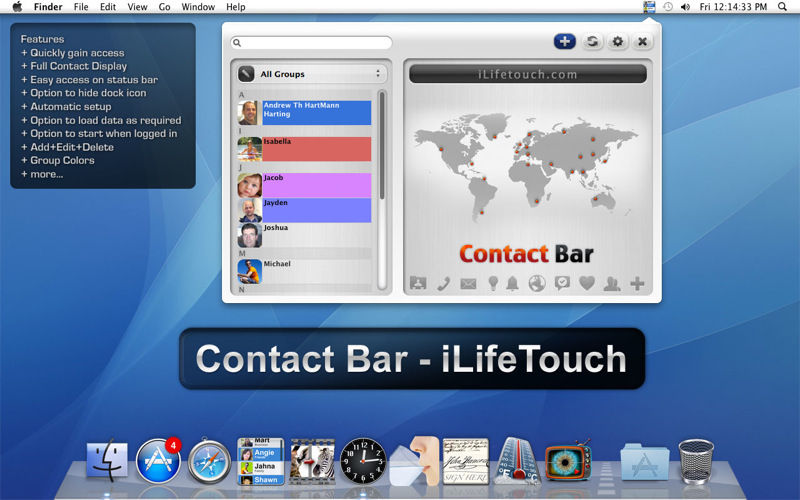
Task: Click the globe web icon
Action: coord(537,283)
